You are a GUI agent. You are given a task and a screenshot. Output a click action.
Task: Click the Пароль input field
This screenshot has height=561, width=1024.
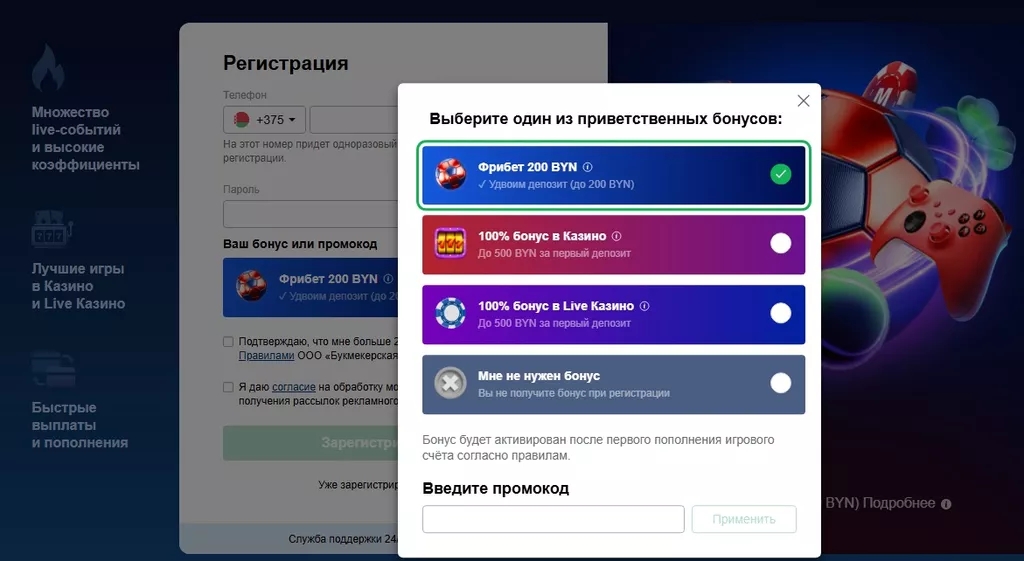click(311, 214)
